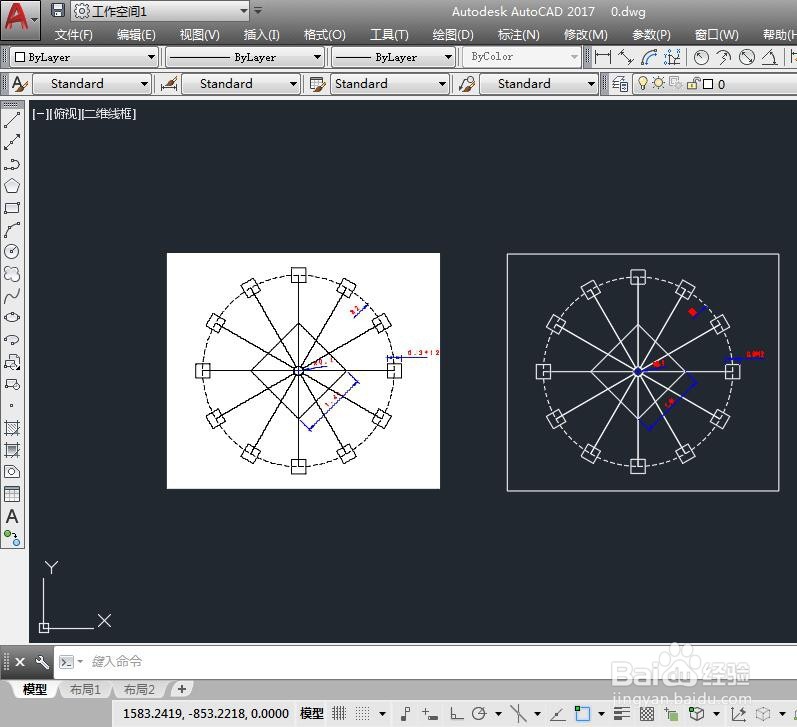Toggle isometric drafting in status bar

click(518, 714)
